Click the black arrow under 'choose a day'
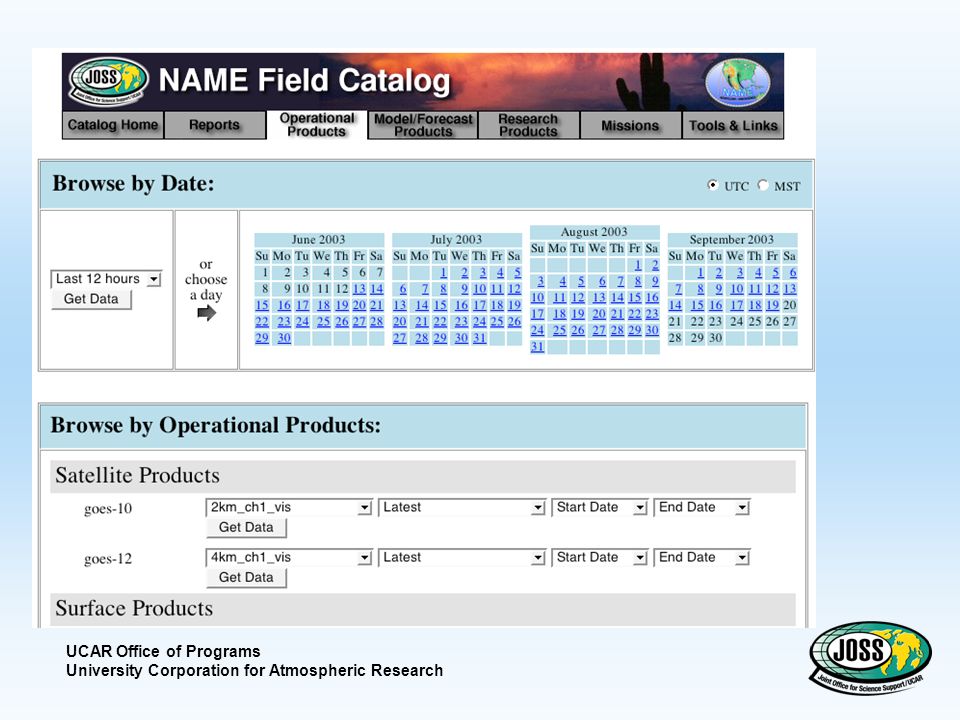Screen dimensions: 960x720 pos(207,313)
